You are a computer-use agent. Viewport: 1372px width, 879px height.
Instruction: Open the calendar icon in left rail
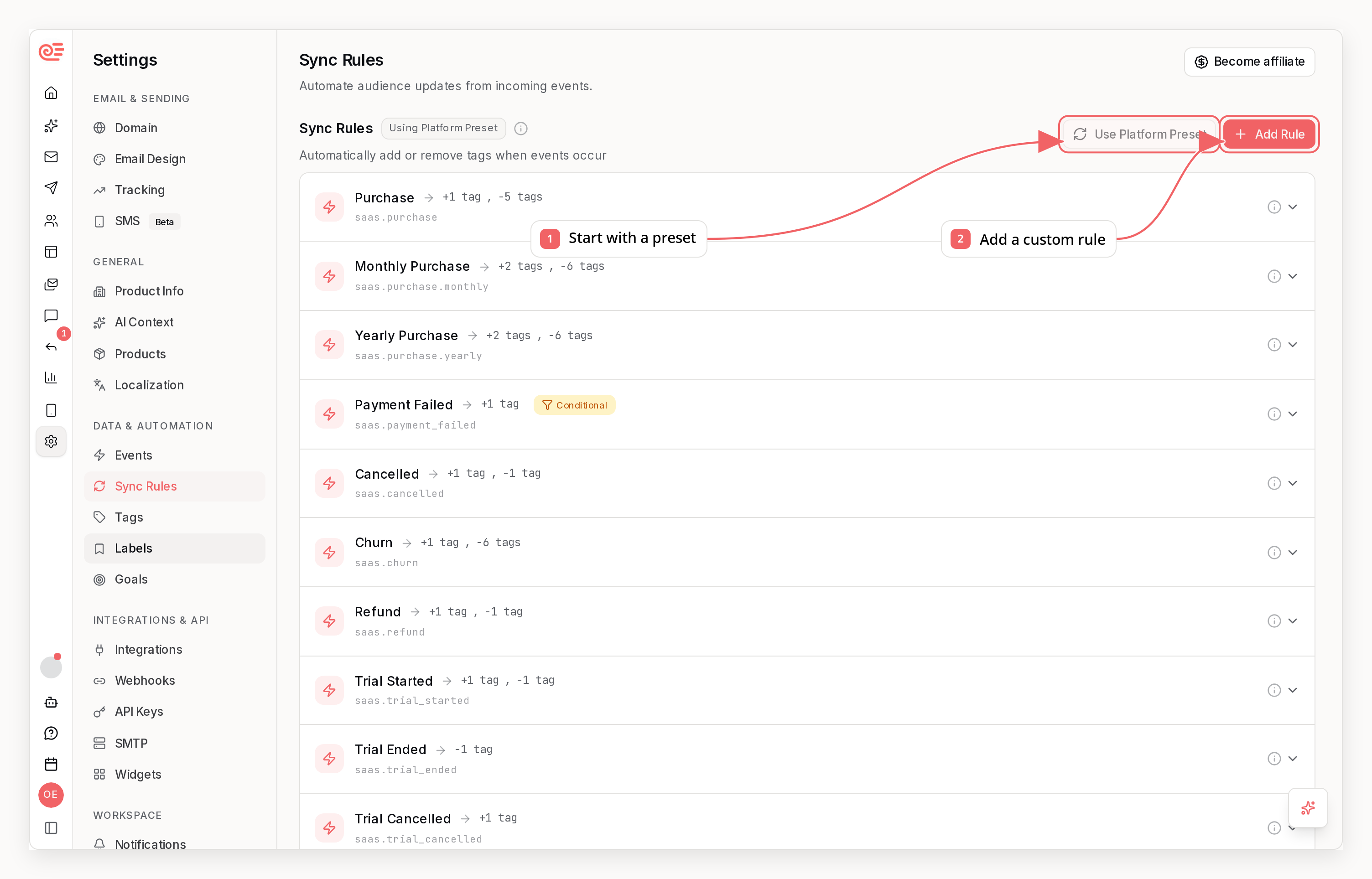(51, 764)
